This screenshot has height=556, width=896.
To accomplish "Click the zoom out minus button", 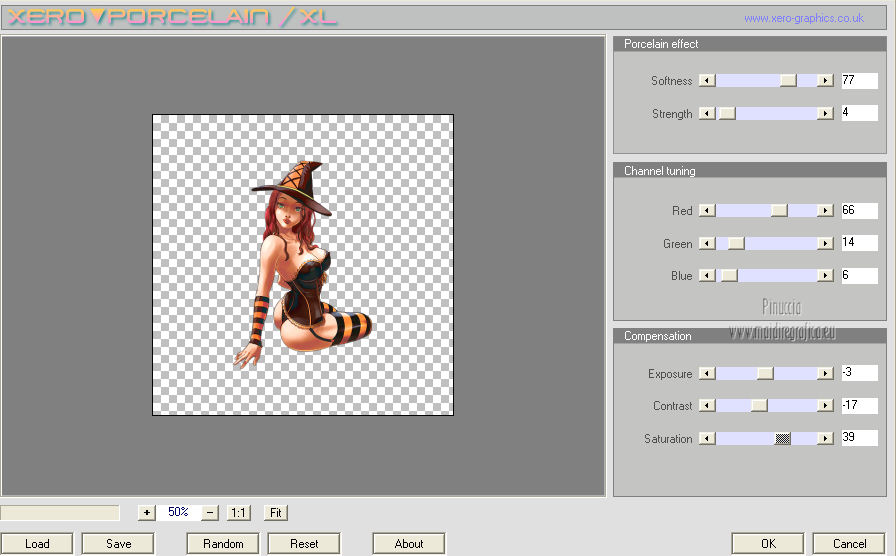I will (x=210, y=512).
